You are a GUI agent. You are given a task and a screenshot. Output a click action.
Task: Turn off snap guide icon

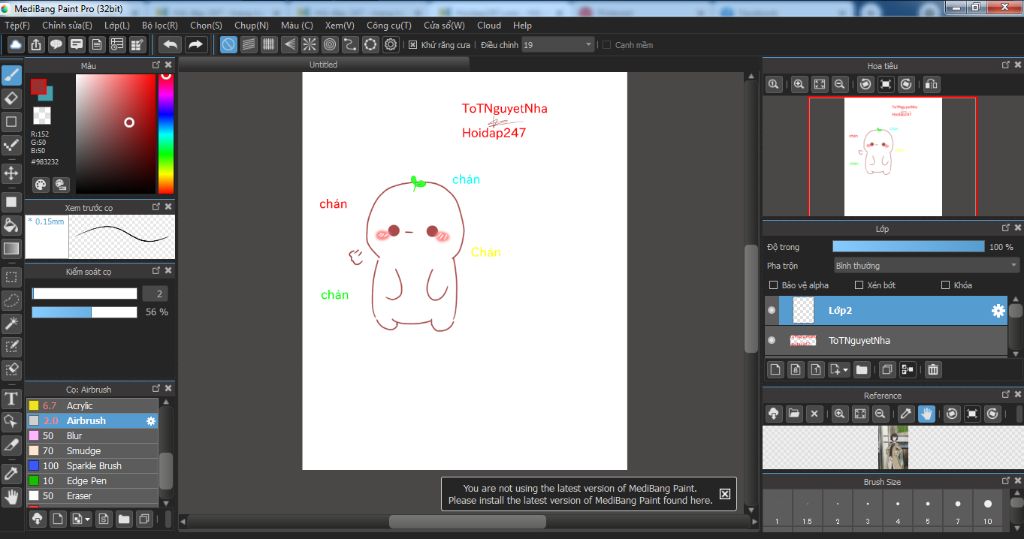click(x=228, y=44)
